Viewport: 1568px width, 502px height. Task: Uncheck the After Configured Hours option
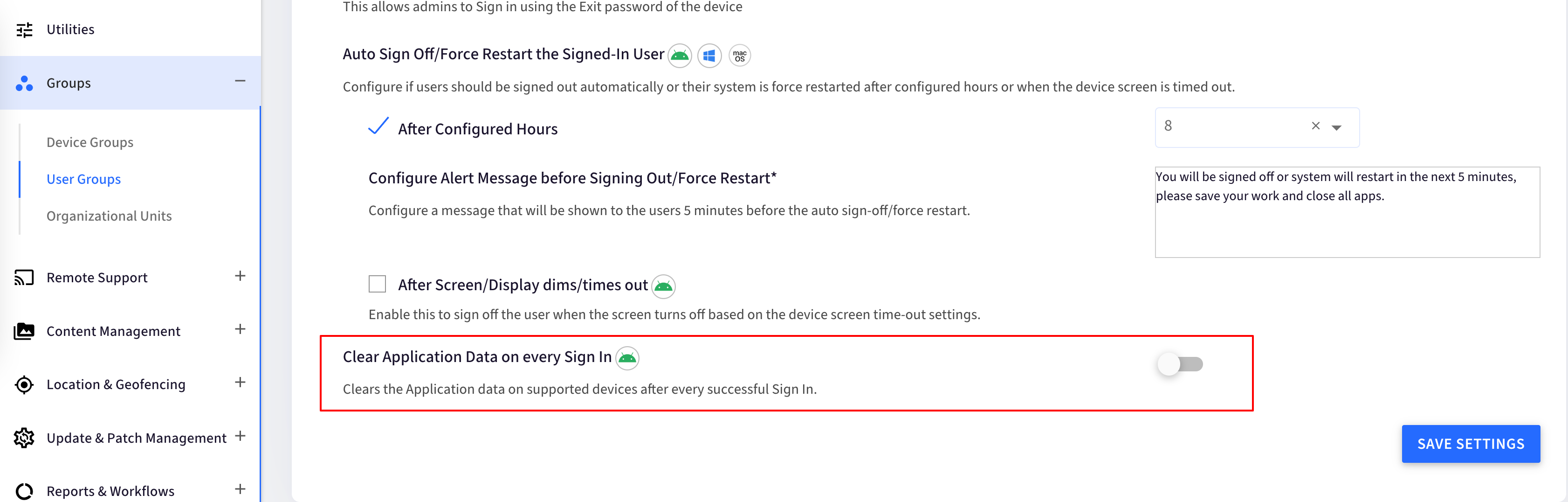tap(378, 126)
